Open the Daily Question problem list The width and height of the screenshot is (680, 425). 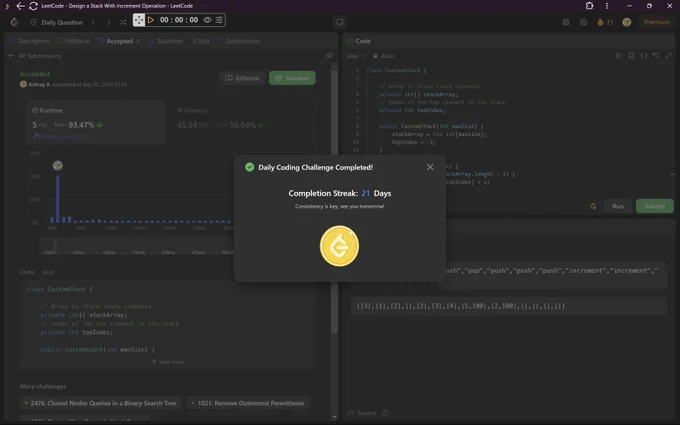point(56,22)
